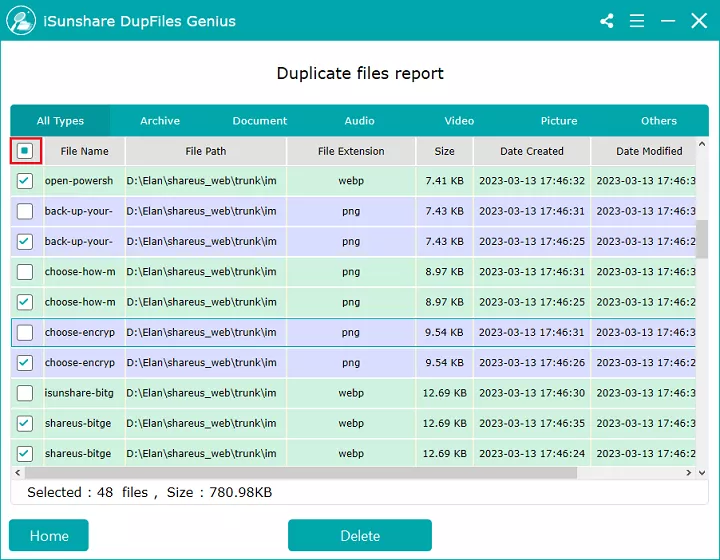Uncheck the shareus-bitge file created 17:46:35
The width and height of the screenshot is (720, 560).
[x=25, y=423]
